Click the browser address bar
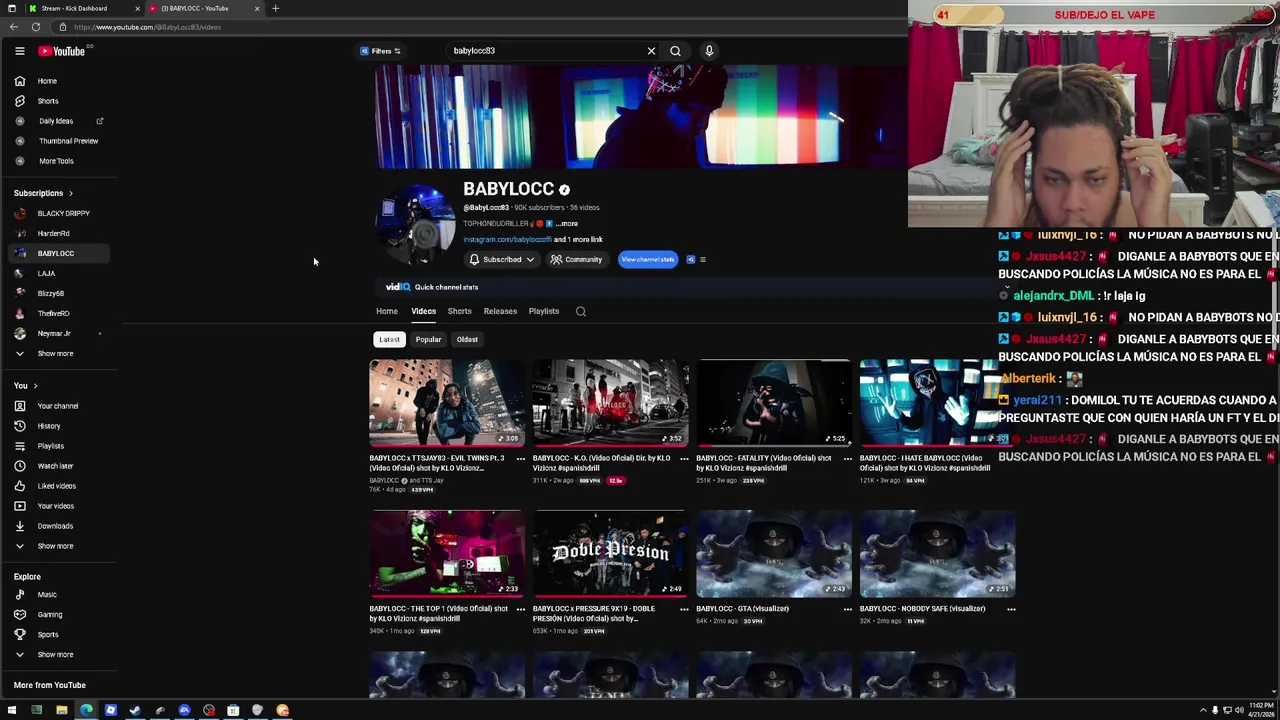The image size is (1280, 720). [x=480, y=27]
